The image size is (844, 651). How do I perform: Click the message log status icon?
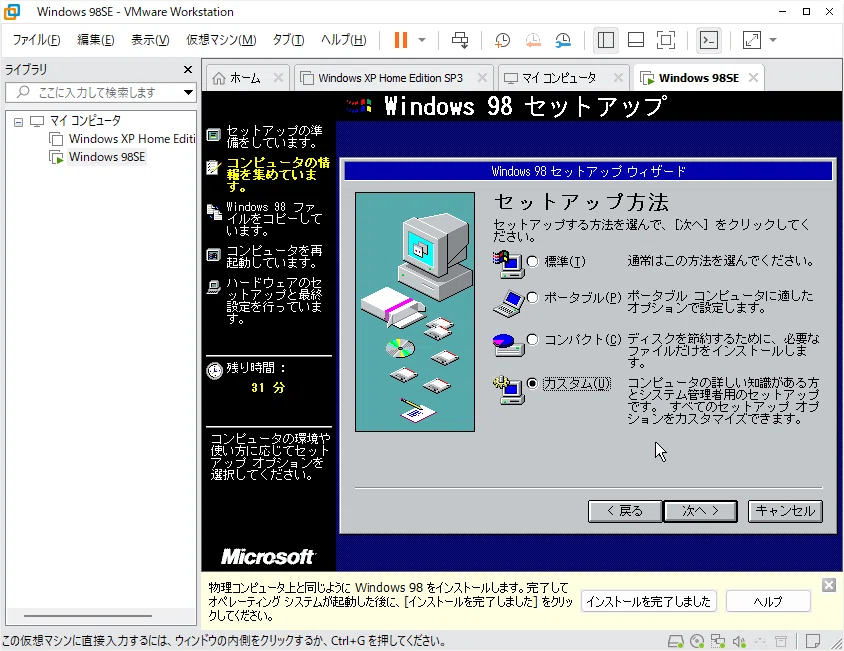pos(813,641)
